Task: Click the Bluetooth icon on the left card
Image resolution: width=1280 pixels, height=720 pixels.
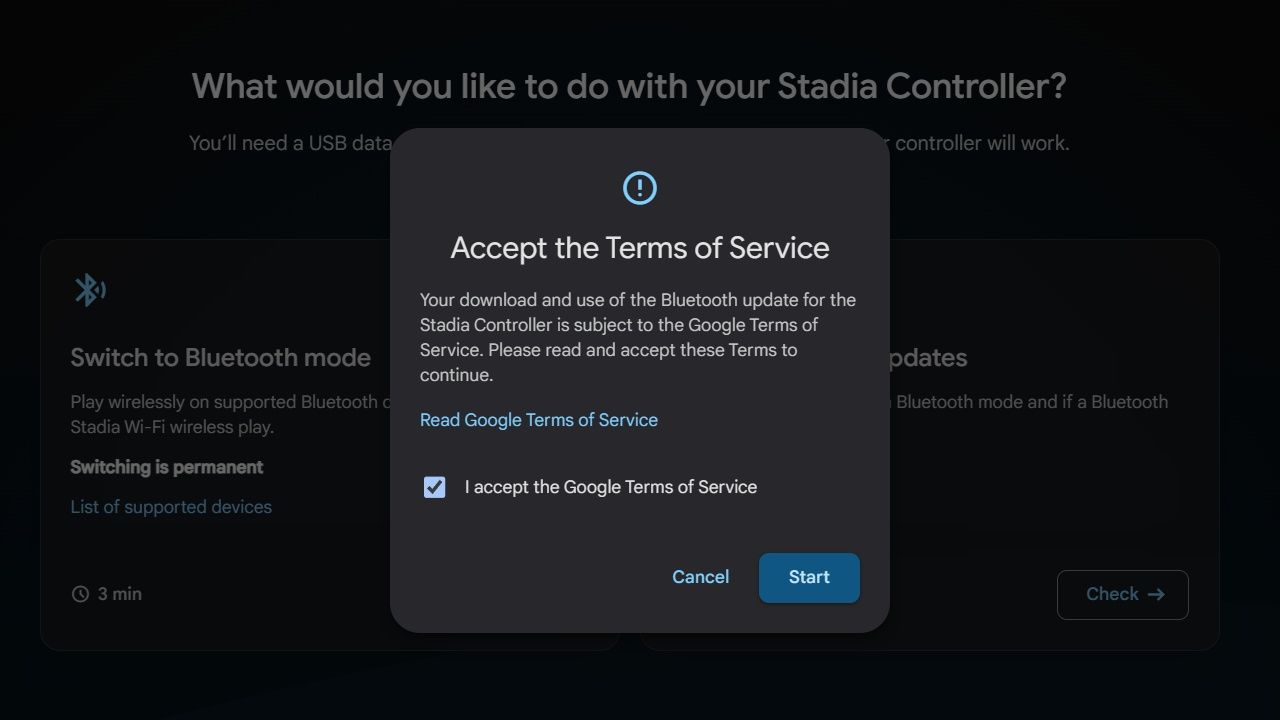Action: (x=89, y=290)
